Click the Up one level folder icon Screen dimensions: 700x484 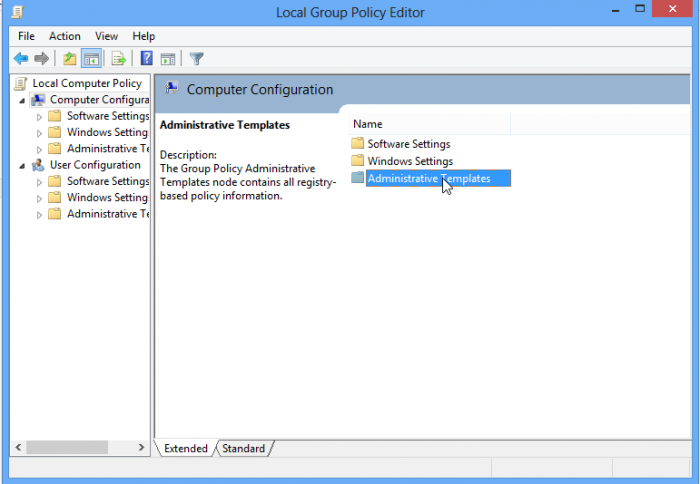(x=70, y=58)
